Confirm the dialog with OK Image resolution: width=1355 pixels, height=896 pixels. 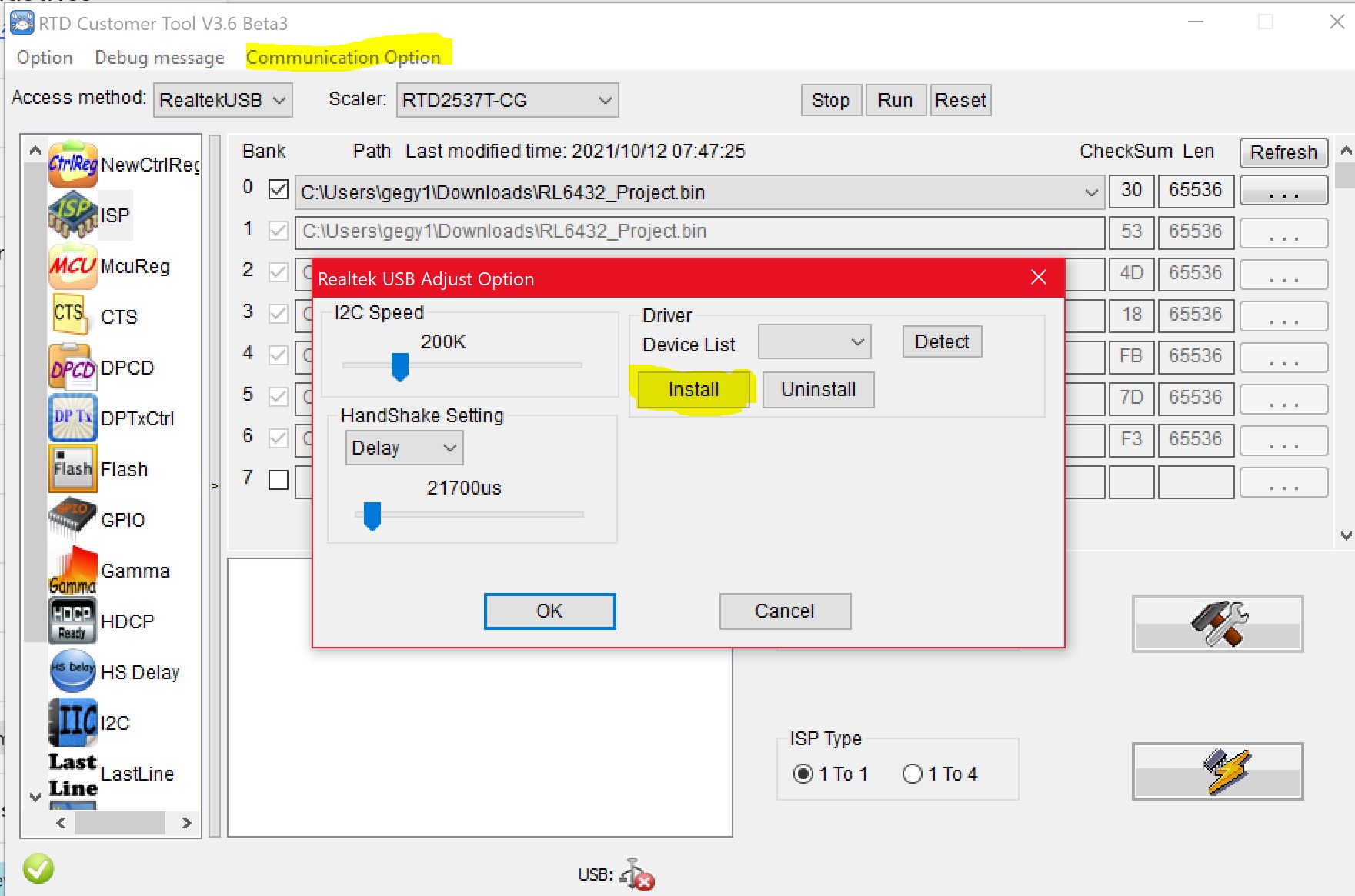[x=550, y=611]
